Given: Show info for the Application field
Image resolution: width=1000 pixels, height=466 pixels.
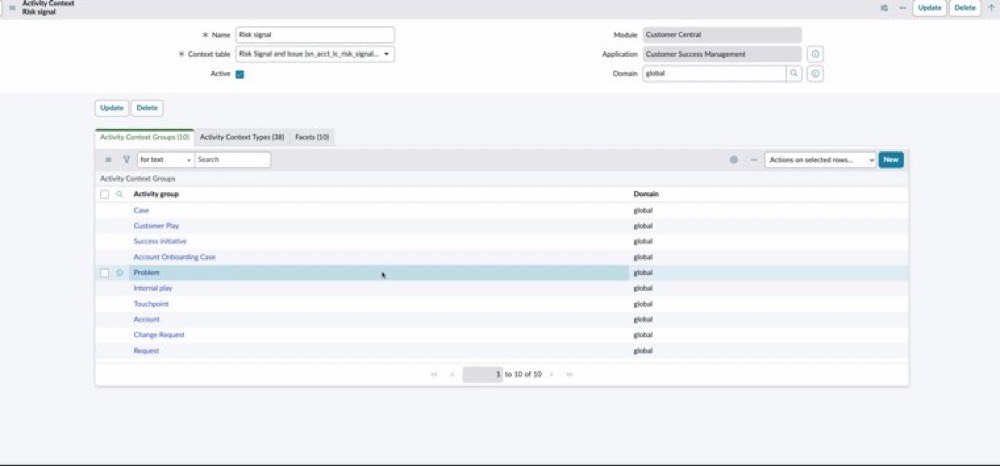Looking at the screenshot, I should pos(815,54).
